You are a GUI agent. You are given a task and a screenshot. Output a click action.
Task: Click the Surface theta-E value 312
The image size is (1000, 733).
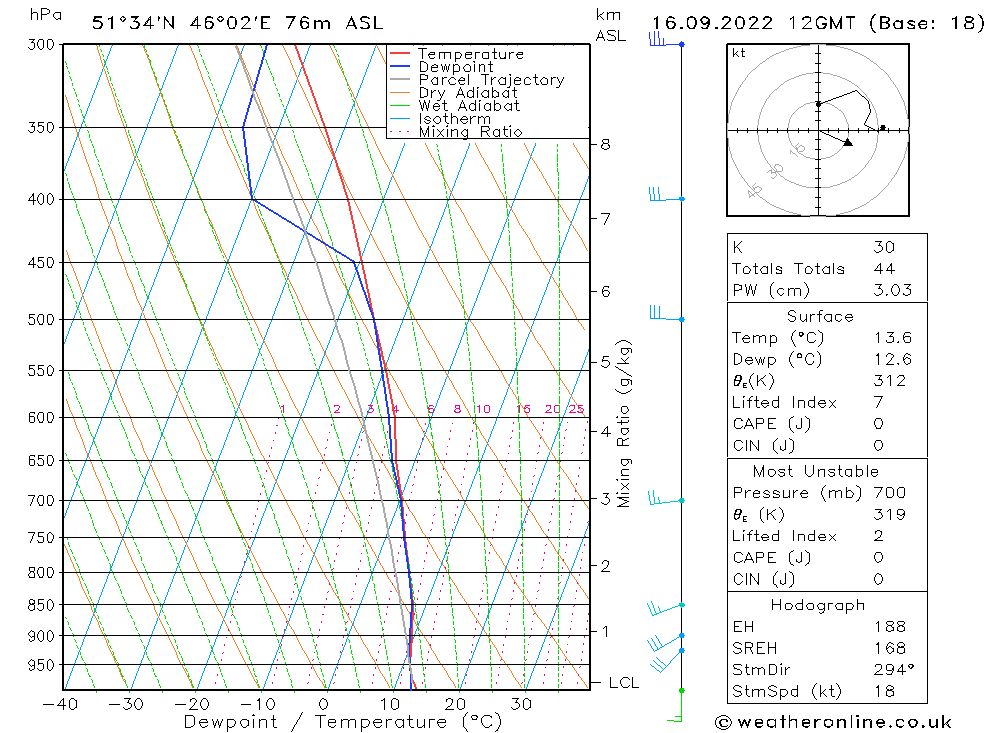tap(890, 381)
